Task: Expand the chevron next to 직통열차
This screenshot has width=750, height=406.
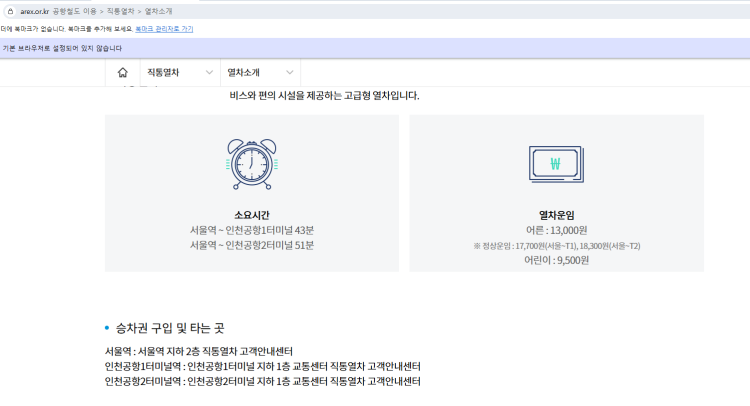Action: click(x=209, y=73)
